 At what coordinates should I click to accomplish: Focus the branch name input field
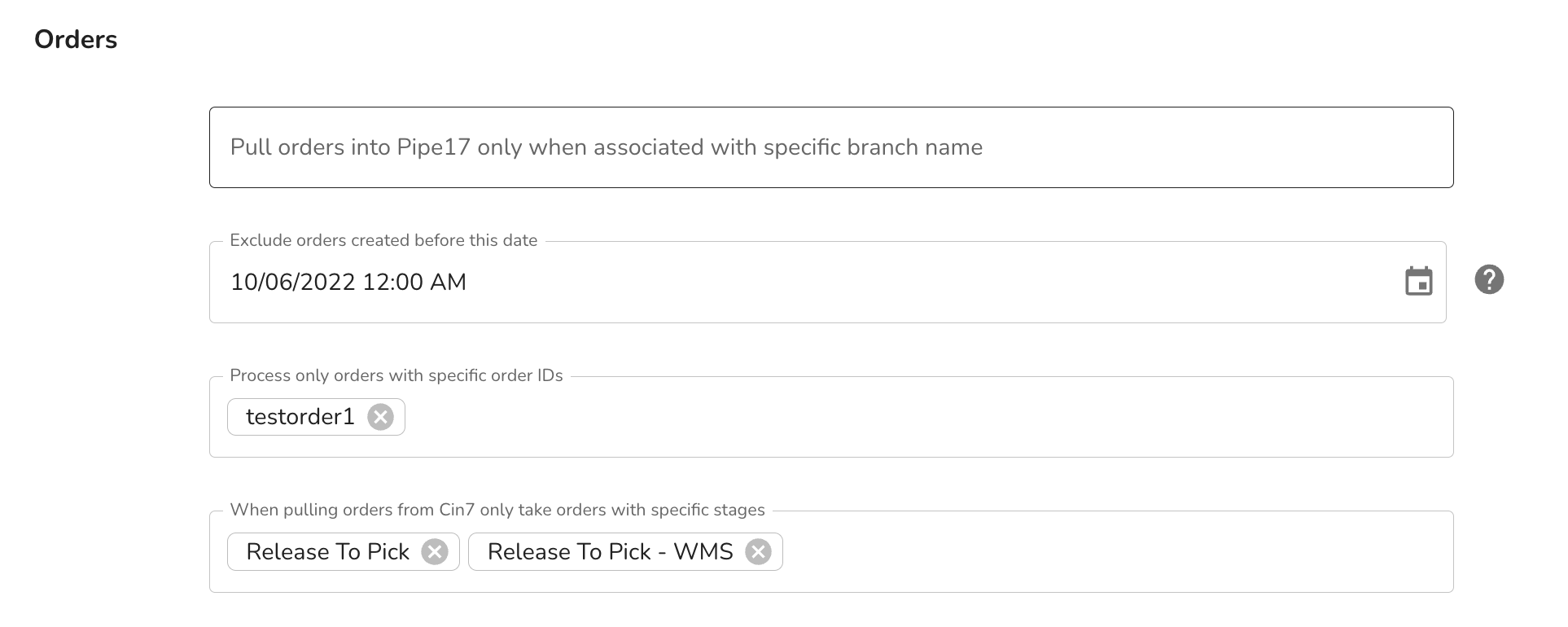831,147
